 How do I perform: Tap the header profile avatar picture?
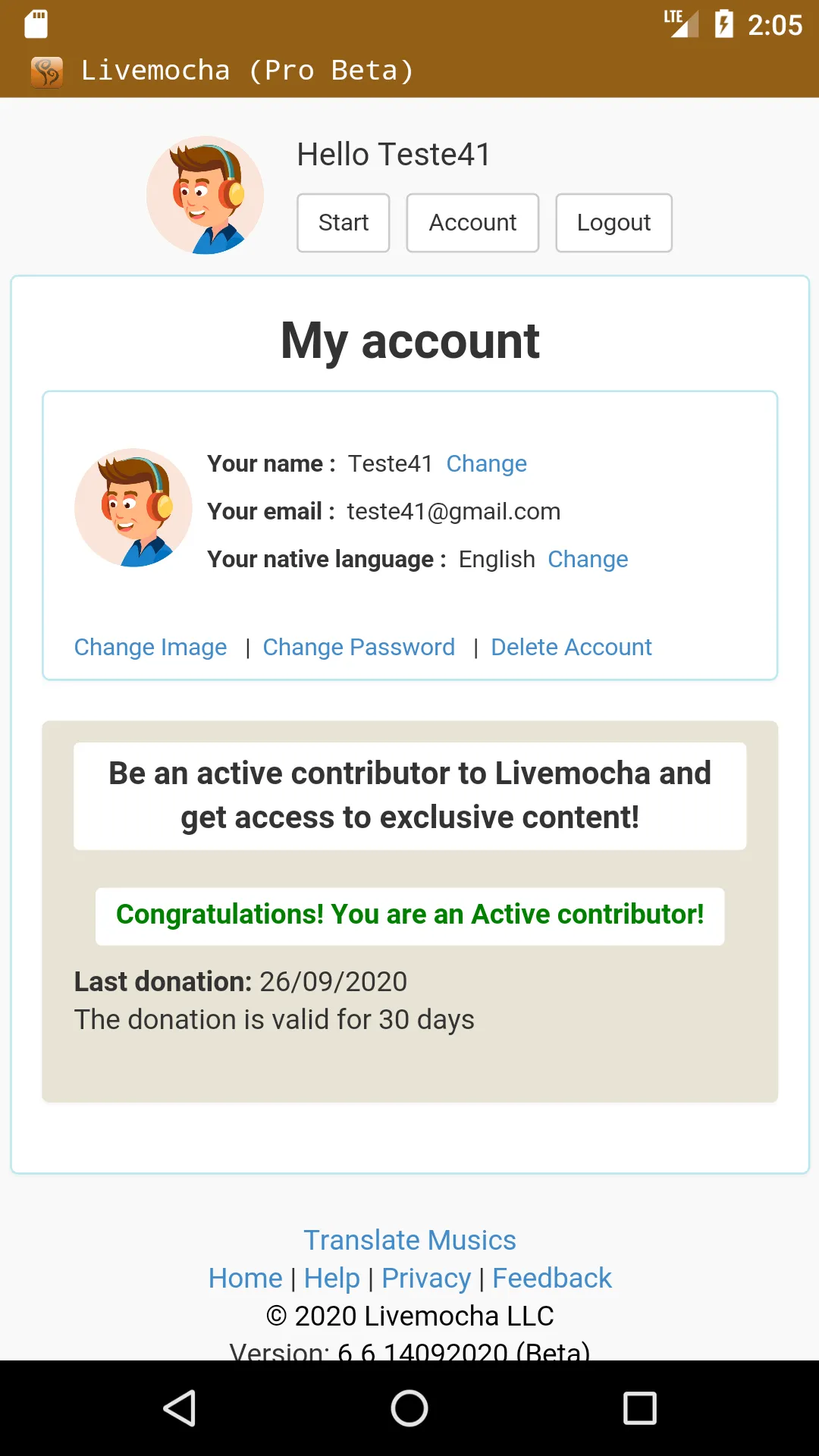(206, 195)
